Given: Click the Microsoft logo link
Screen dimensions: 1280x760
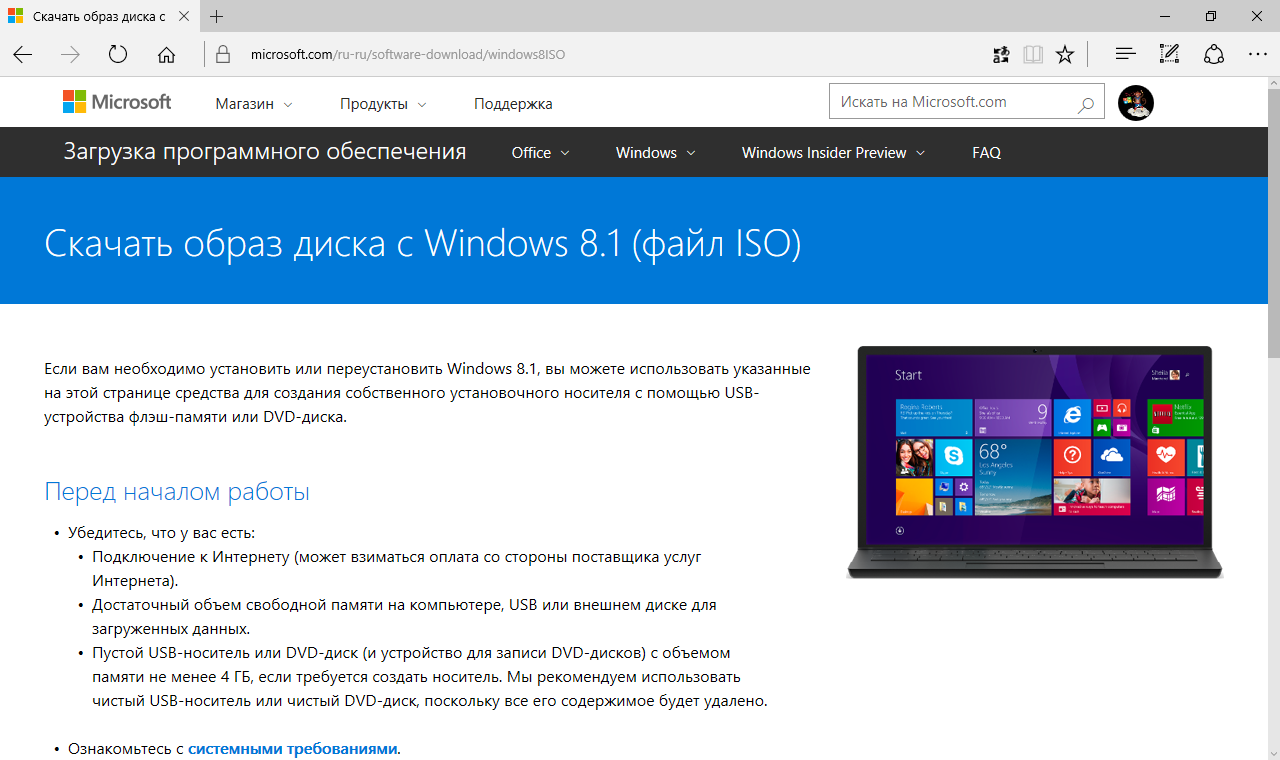Looking at the screenshot, I should [x=117, y=102].
